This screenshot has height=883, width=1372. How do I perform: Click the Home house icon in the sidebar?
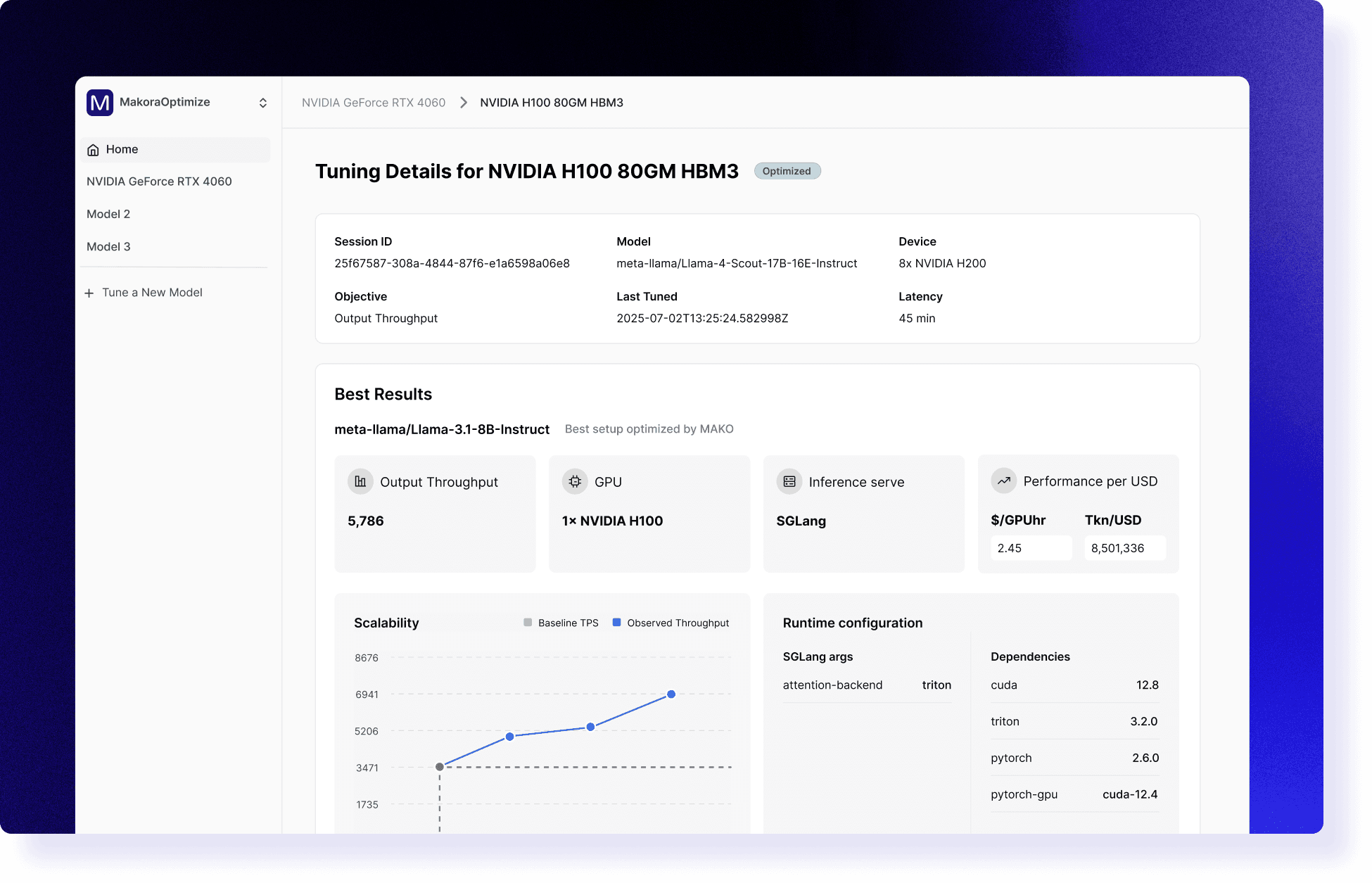click(93, 150)
